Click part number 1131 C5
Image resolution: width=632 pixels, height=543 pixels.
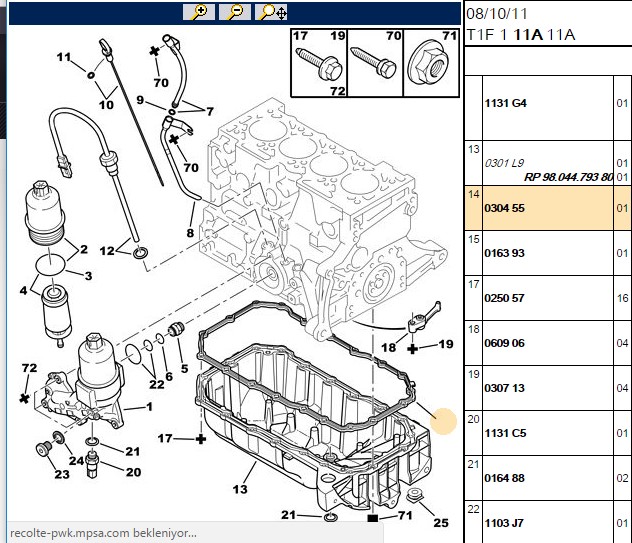tap(505, 433)
